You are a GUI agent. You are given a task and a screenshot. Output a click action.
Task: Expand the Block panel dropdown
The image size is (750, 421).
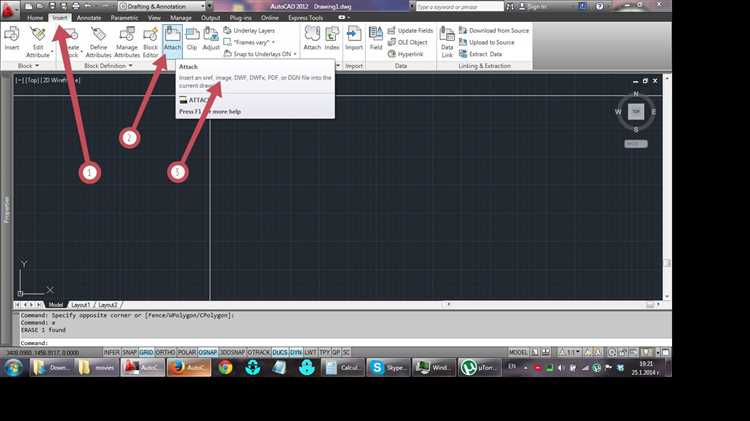pyautogui.click(x=28, y=66)
